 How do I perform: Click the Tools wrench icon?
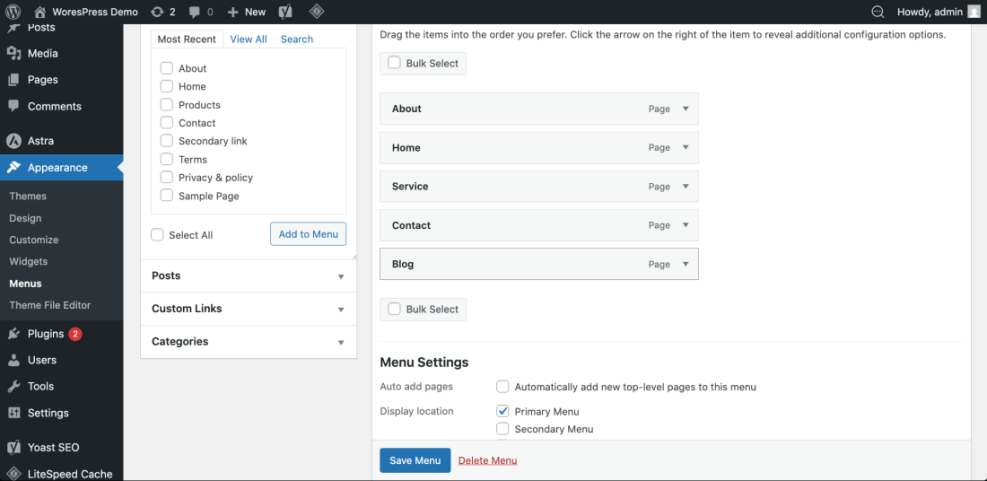[x=14, y=387]
